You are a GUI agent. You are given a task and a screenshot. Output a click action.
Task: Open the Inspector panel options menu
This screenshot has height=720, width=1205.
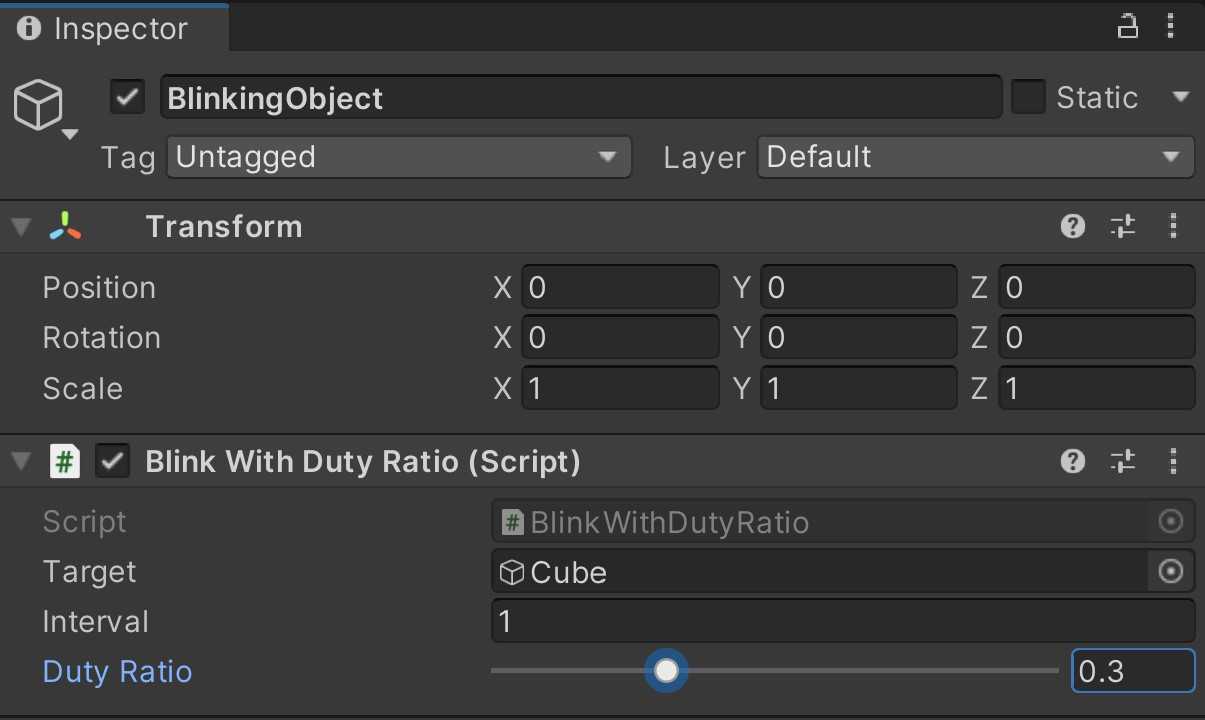(1170, 27)
